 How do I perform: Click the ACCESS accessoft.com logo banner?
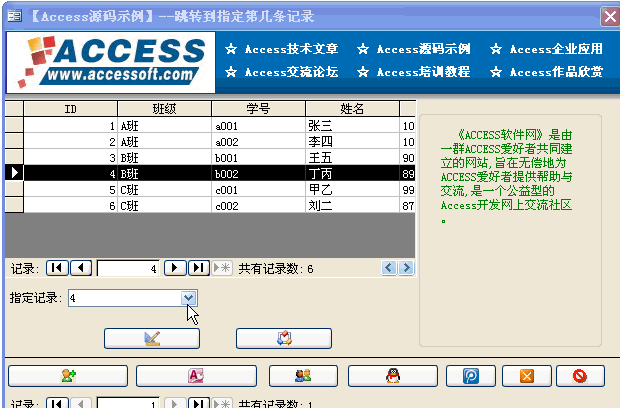coord(111,62)
